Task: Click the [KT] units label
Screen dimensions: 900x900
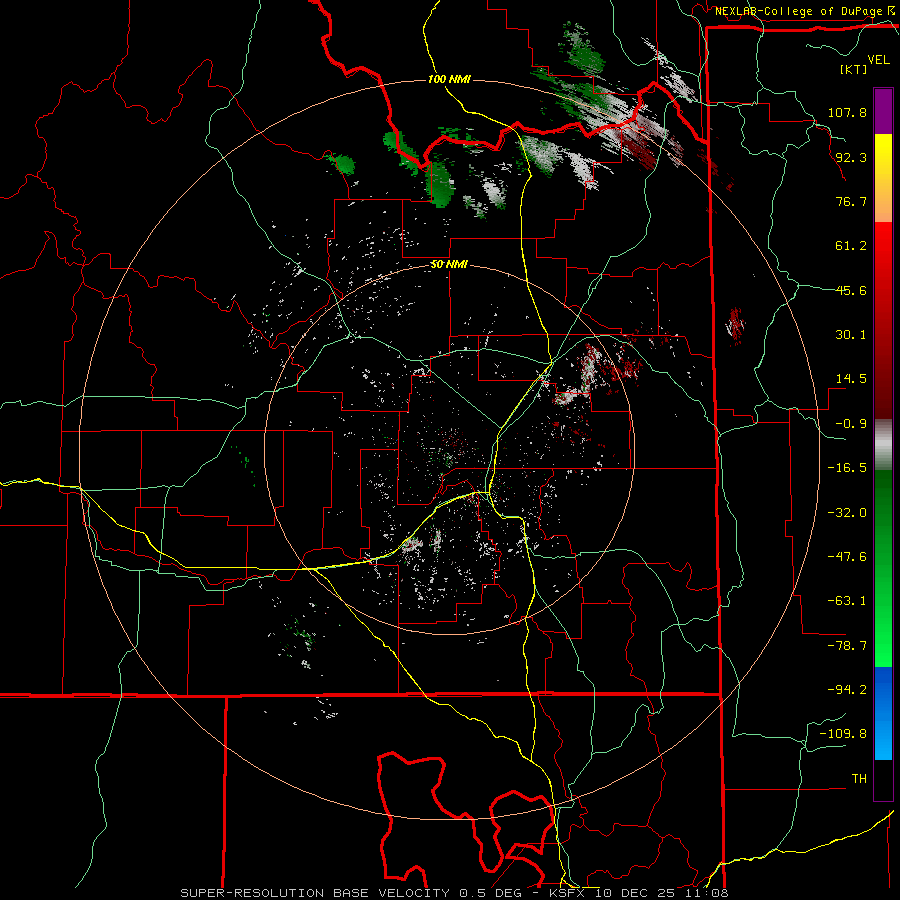Action: coord(853,69)
